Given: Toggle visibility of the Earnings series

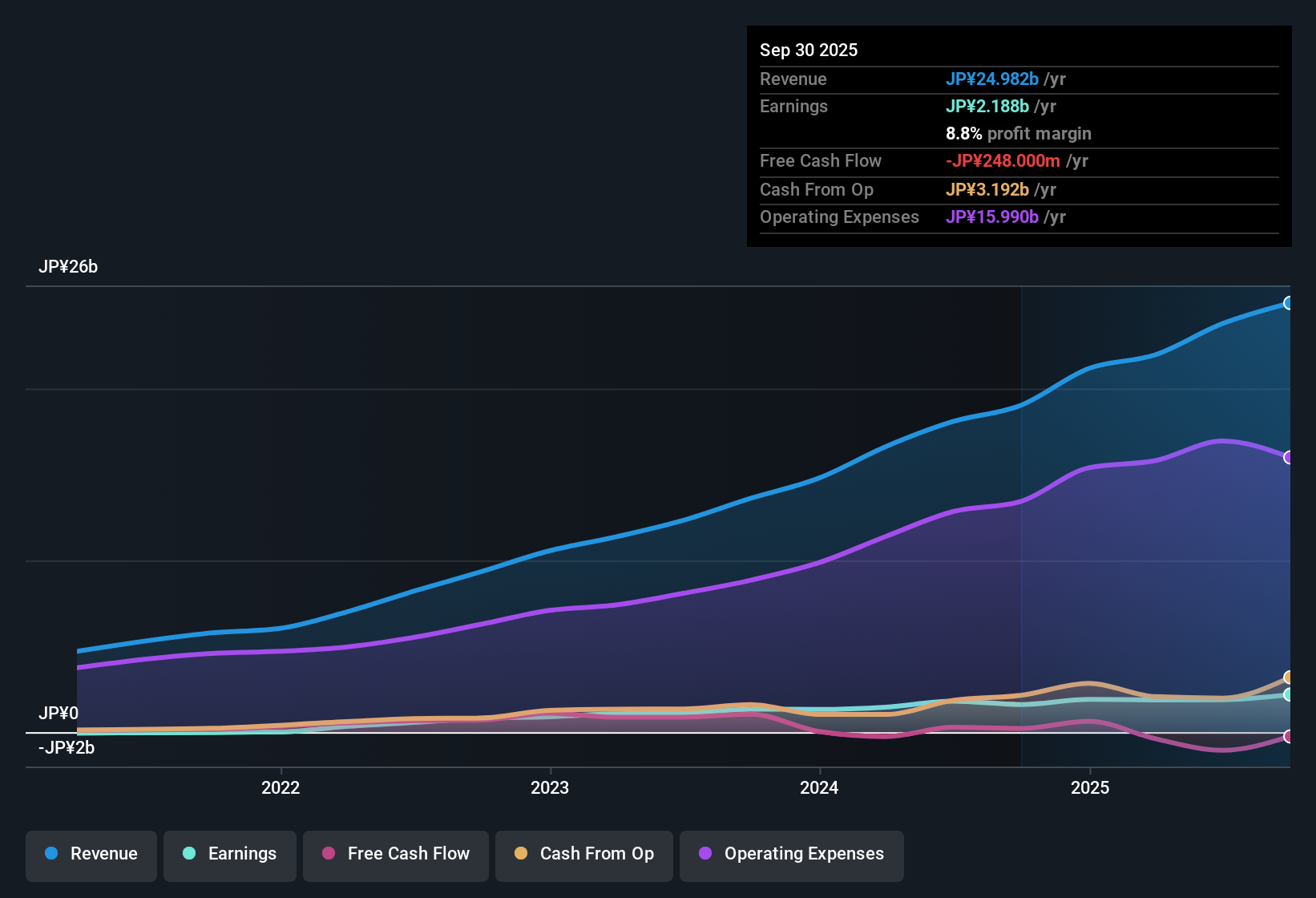Looking at the screenshot, I should click(x=229, y=854).
